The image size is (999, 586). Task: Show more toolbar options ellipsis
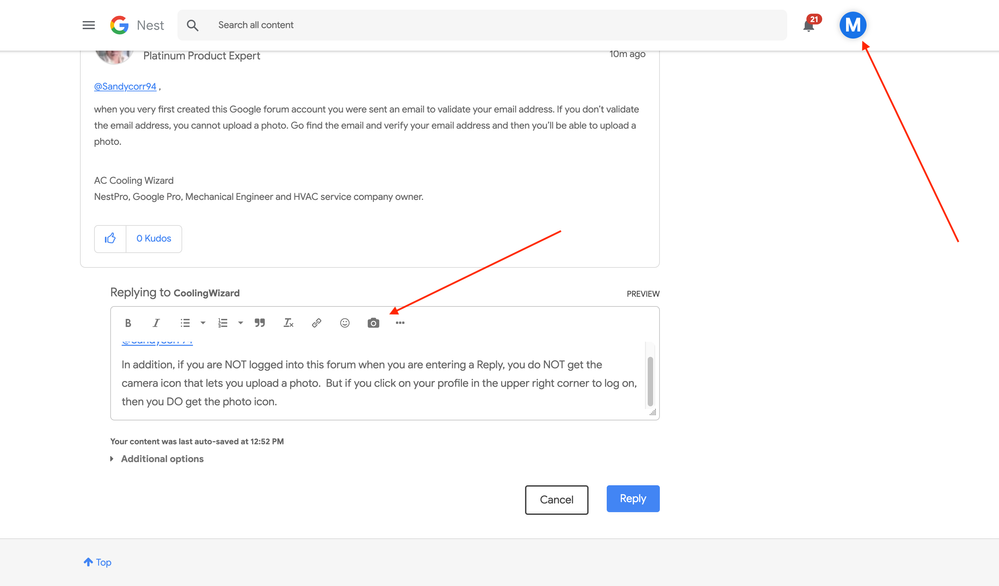[x=400, y=323]
